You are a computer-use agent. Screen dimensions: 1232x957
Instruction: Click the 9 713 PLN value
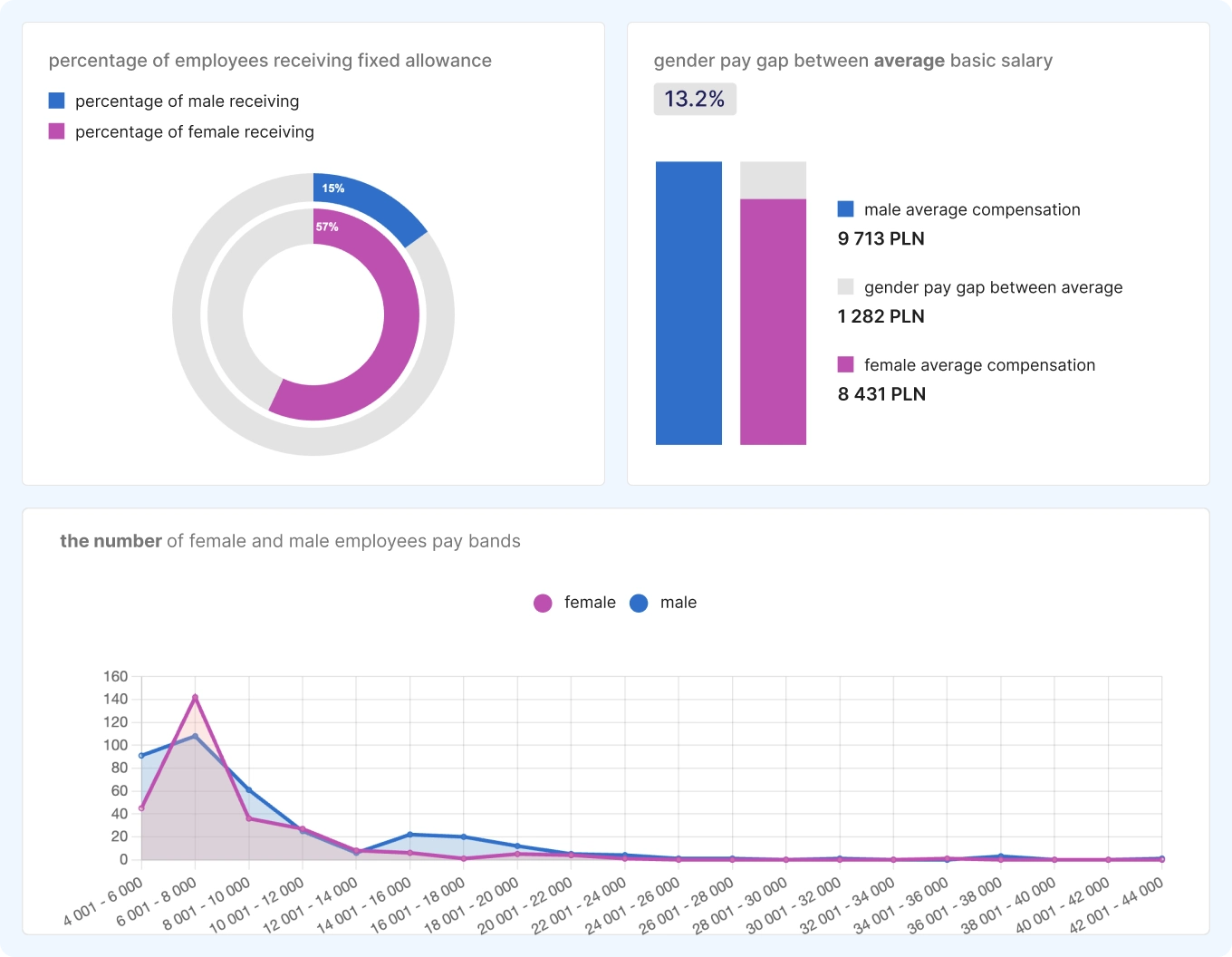pos(881,239)
